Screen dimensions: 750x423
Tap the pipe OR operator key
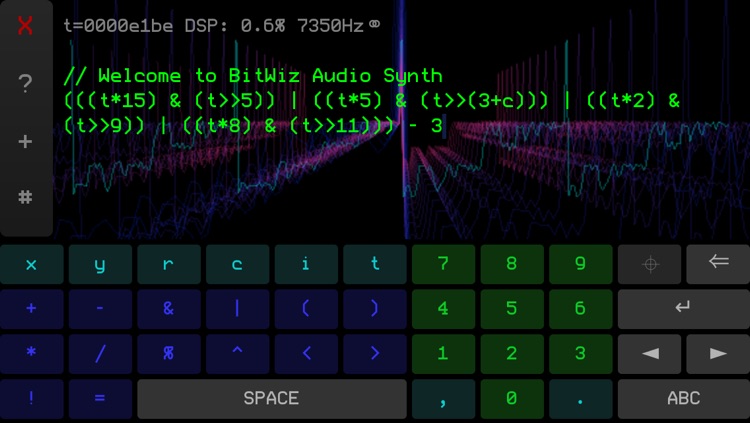click(237, 309)
